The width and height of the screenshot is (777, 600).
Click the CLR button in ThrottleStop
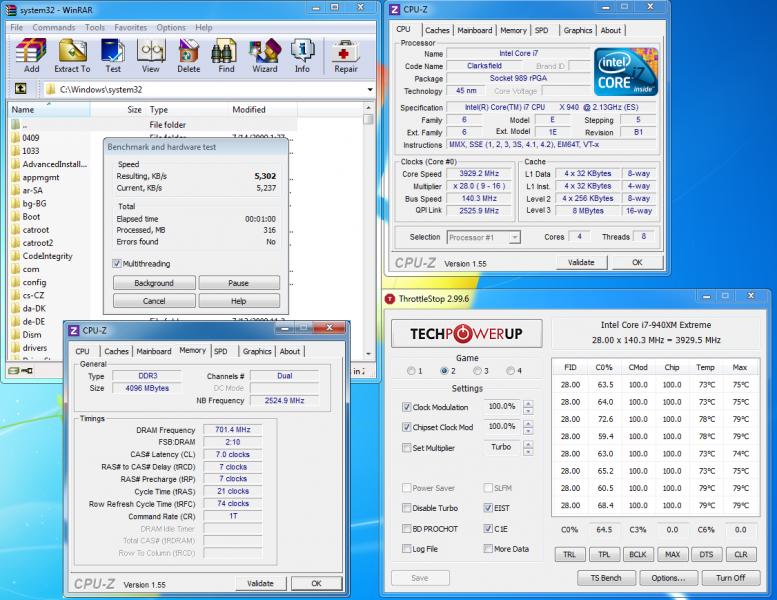click(741, 554)
